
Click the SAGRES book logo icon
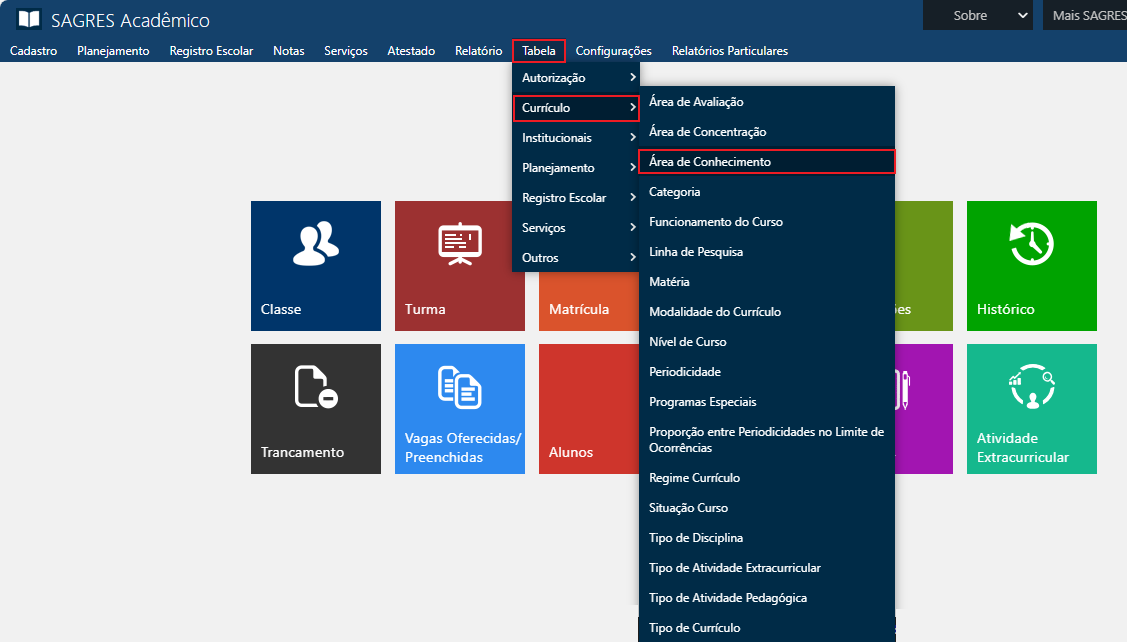tap(29, 19)
